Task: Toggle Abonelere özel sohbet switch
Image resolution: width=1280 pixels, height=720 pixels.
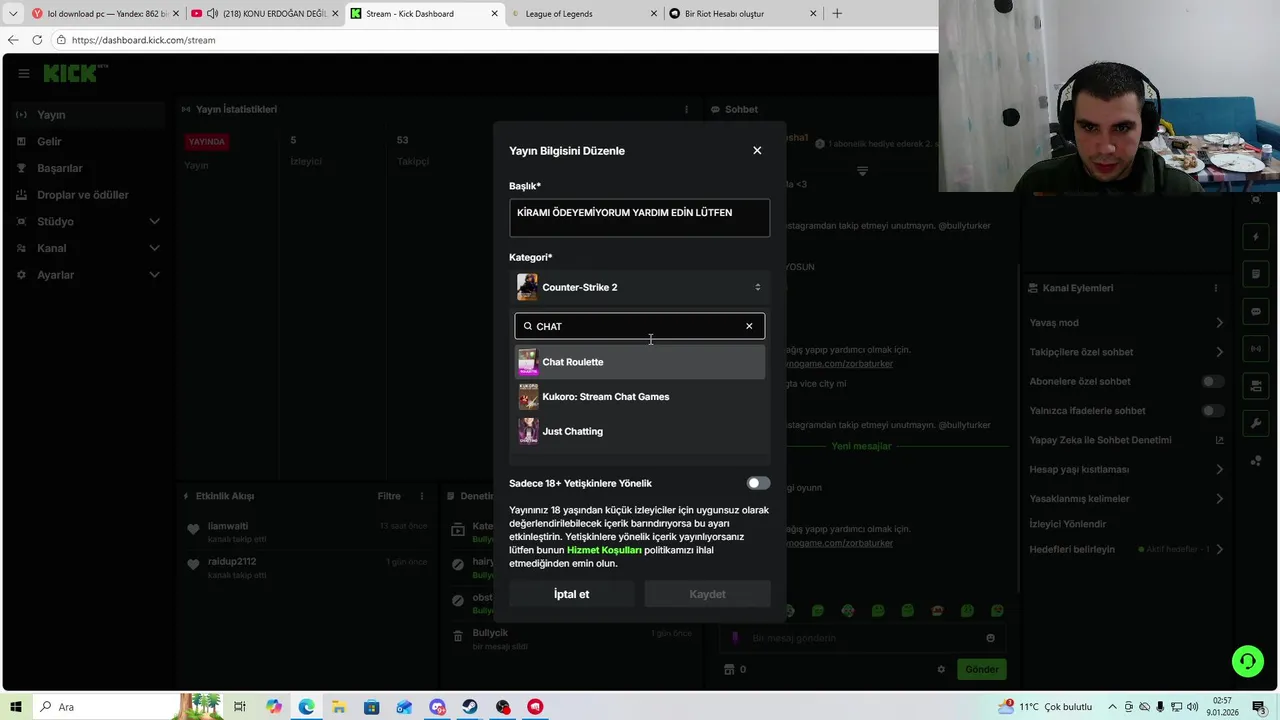Action: coord(1212,381)
